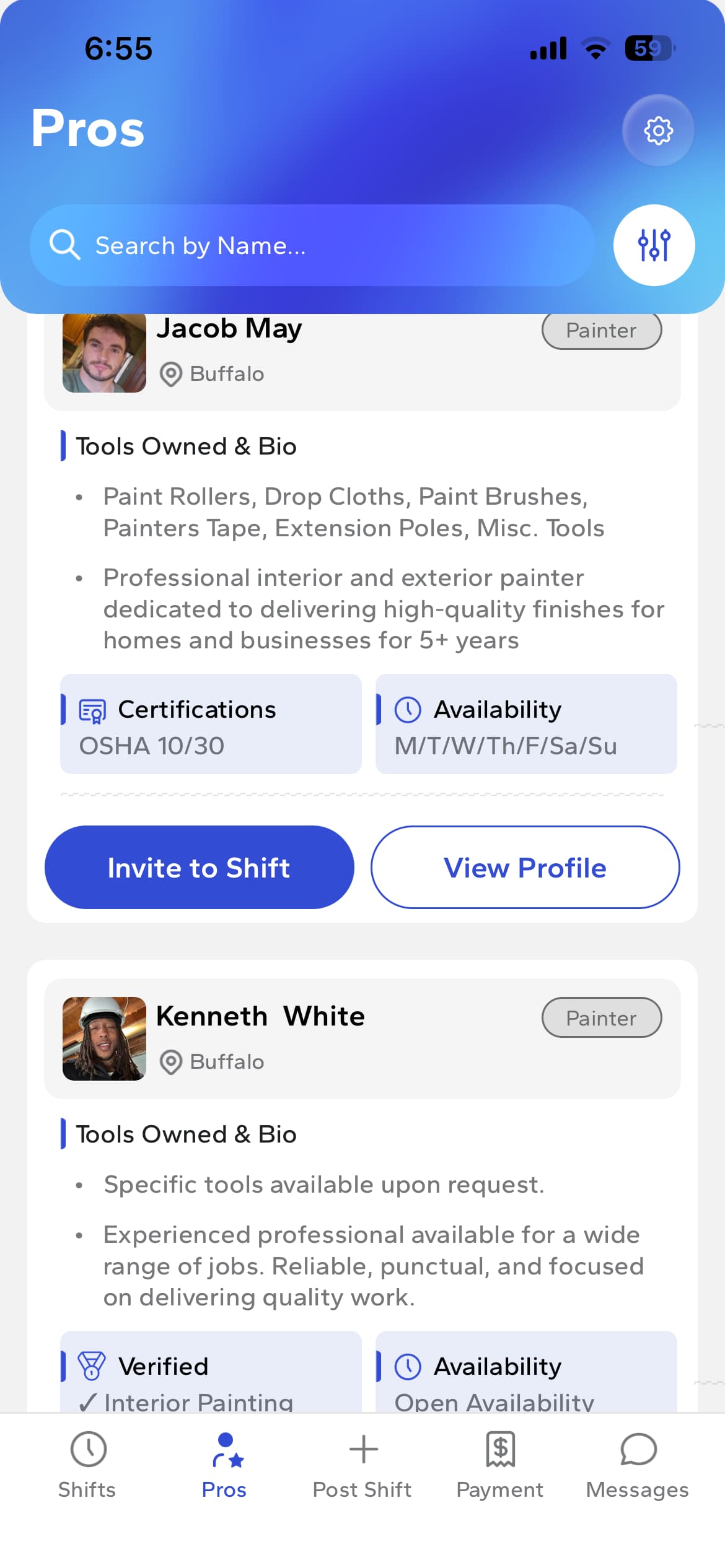725x1568 pixels.
Task: Tap Kenneth White's Verified medal icon
Action: (92, 1365)
